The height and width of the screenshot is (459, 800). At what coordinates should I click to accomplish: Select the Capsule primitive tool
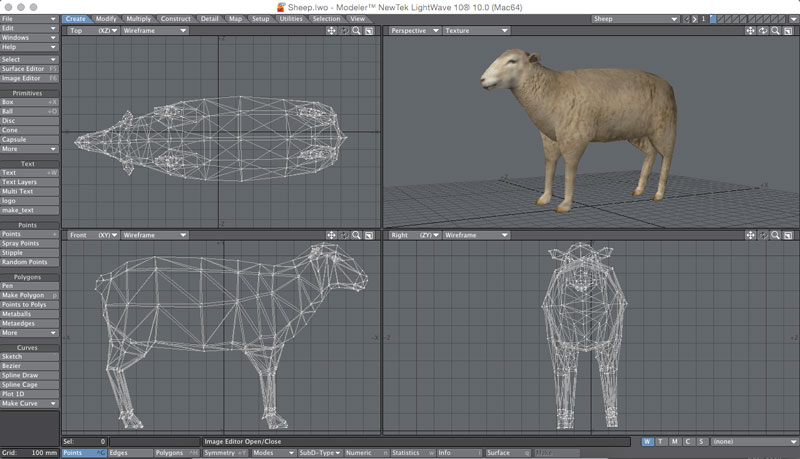(x=29, y=139)
